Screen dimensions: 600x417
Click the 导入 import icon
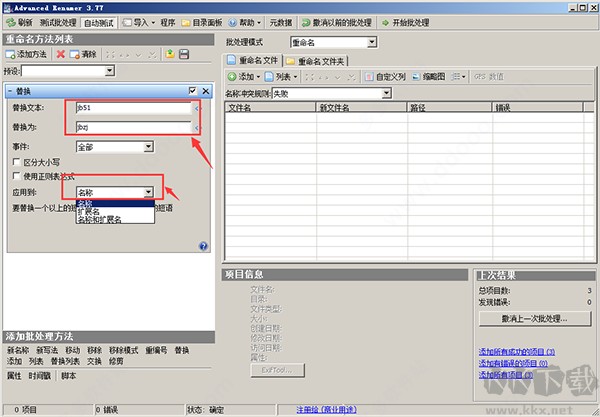[127, 23]
